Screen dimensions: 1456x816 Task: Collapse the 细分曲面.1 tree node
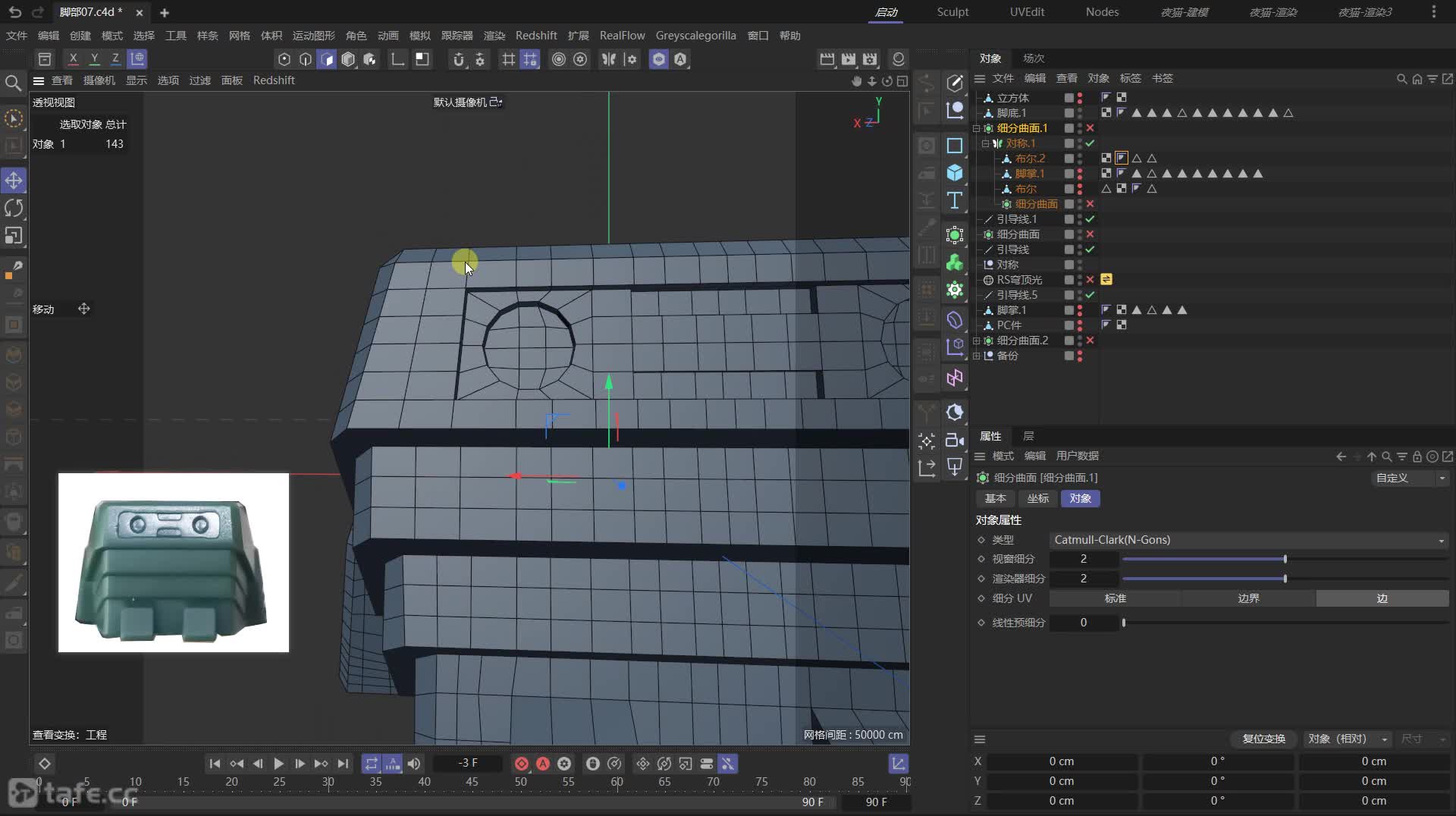click(977, 128)
